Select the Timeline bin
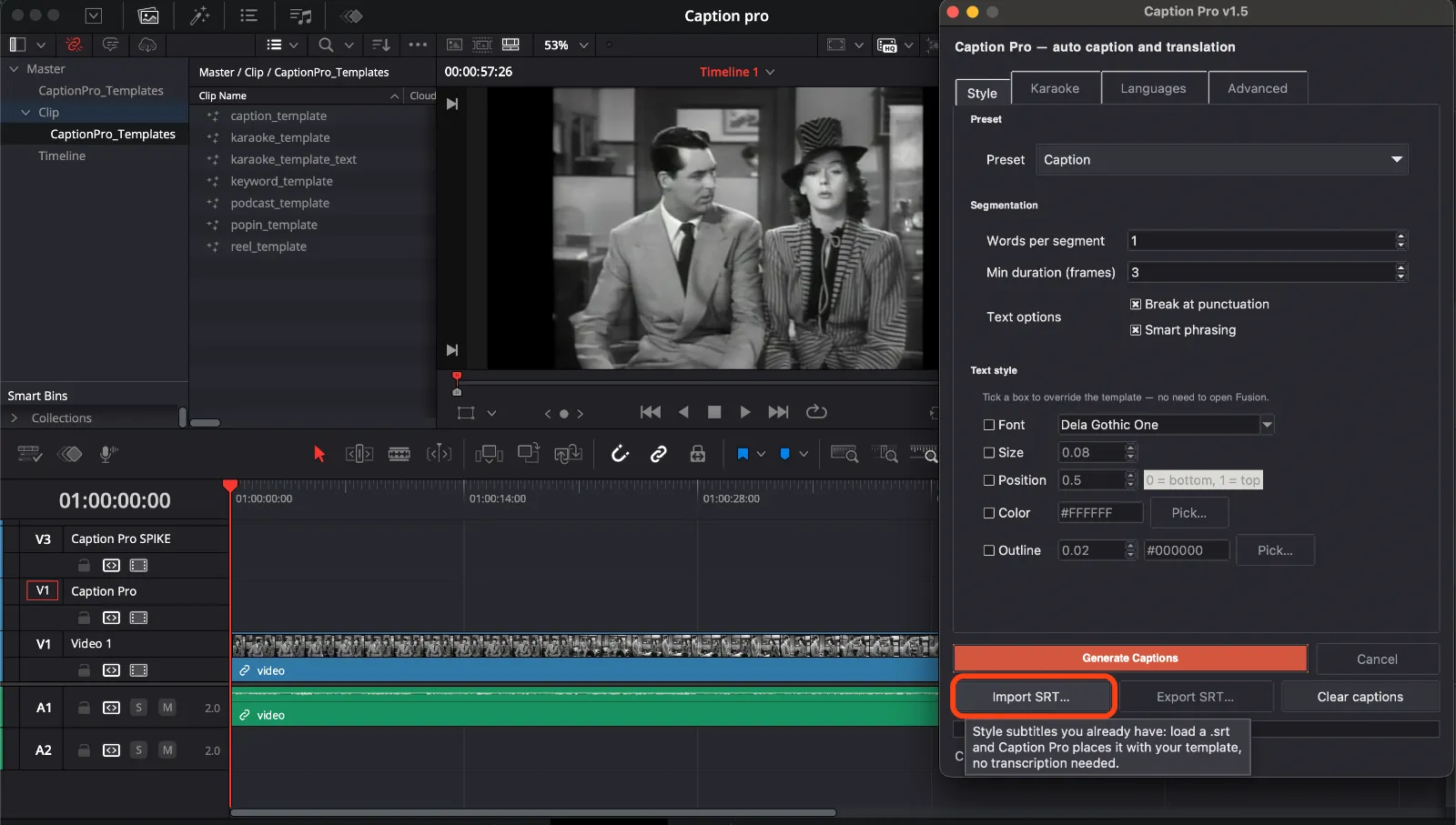The image size is (1456, 825). pyautogui.click(x=62, y=156)
